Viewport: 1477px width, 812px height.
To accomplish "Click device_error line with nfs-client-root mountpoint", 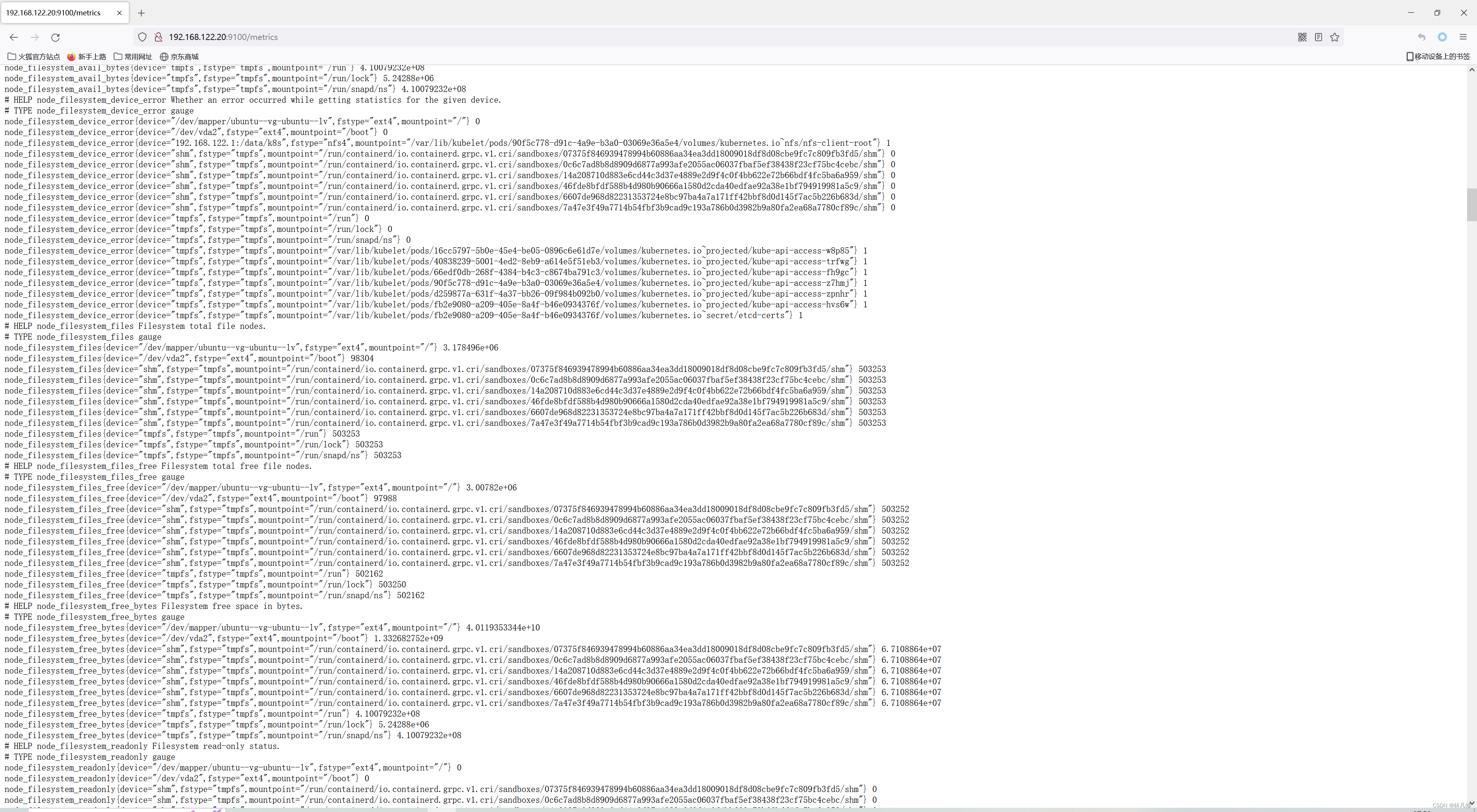I will 448,143.
